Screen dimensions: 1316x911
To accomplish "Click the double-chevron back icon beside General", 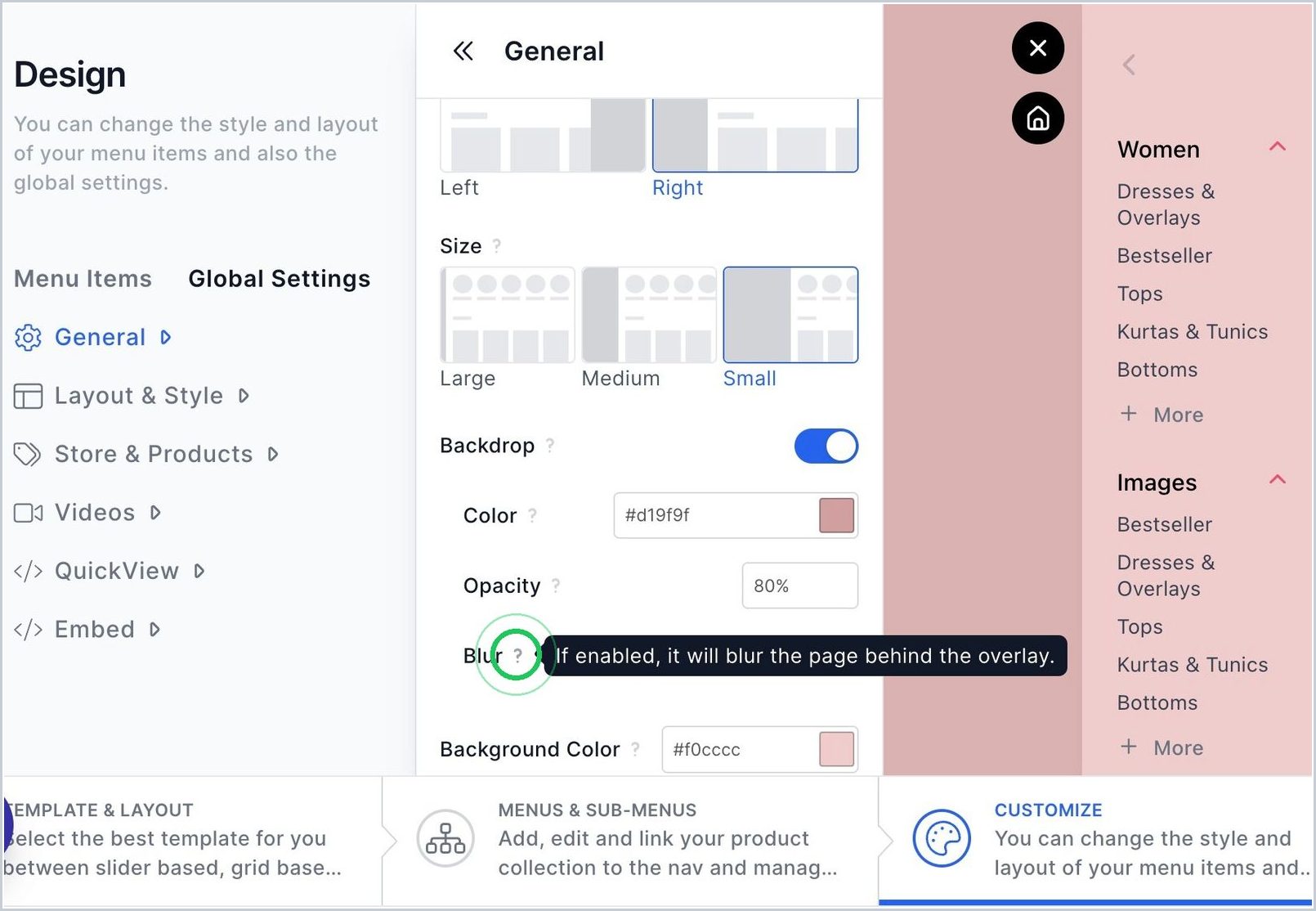I will [463, 51].
